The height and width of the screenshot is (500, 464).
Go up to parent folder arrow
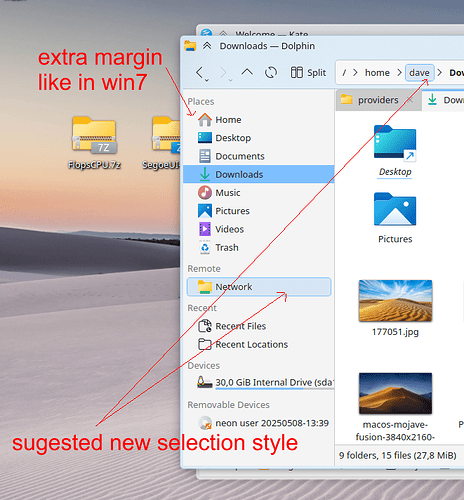click(247, 72)
